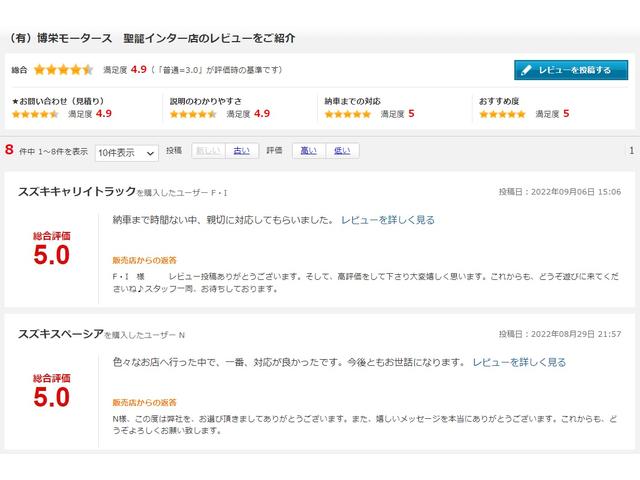Image resolution: width=640 pixels, height=480 pixels.
Task: Click the レビューを投稿する button
Action: (571, 70)
